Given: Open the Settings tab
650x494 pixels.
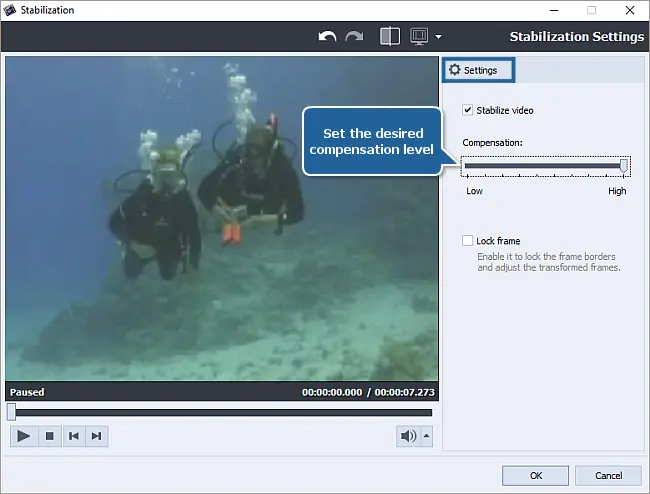Looking at the screenshot, I should [x=479, y=71].
